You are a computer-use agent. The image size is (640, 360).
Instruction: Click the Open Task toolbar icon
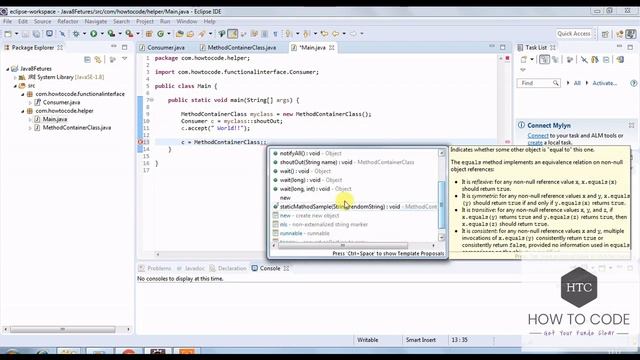(190, 34)
